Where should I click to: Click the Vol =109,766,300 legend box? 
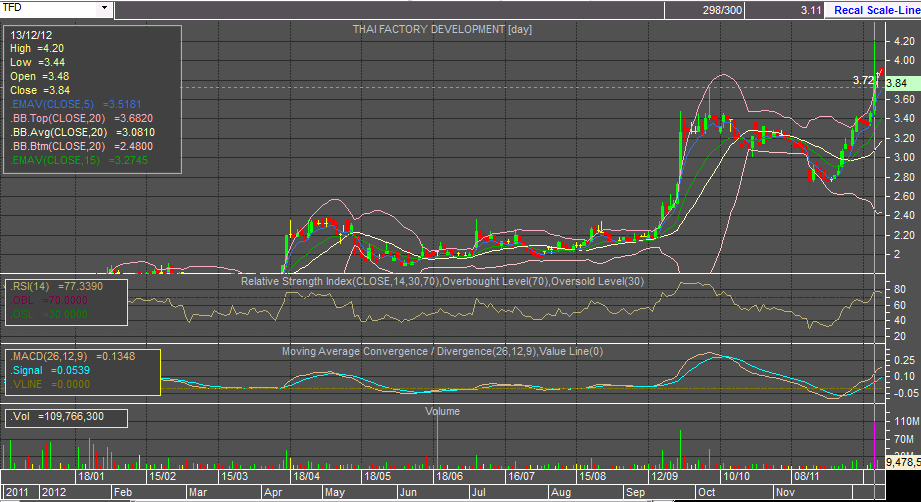coord(66,417)
